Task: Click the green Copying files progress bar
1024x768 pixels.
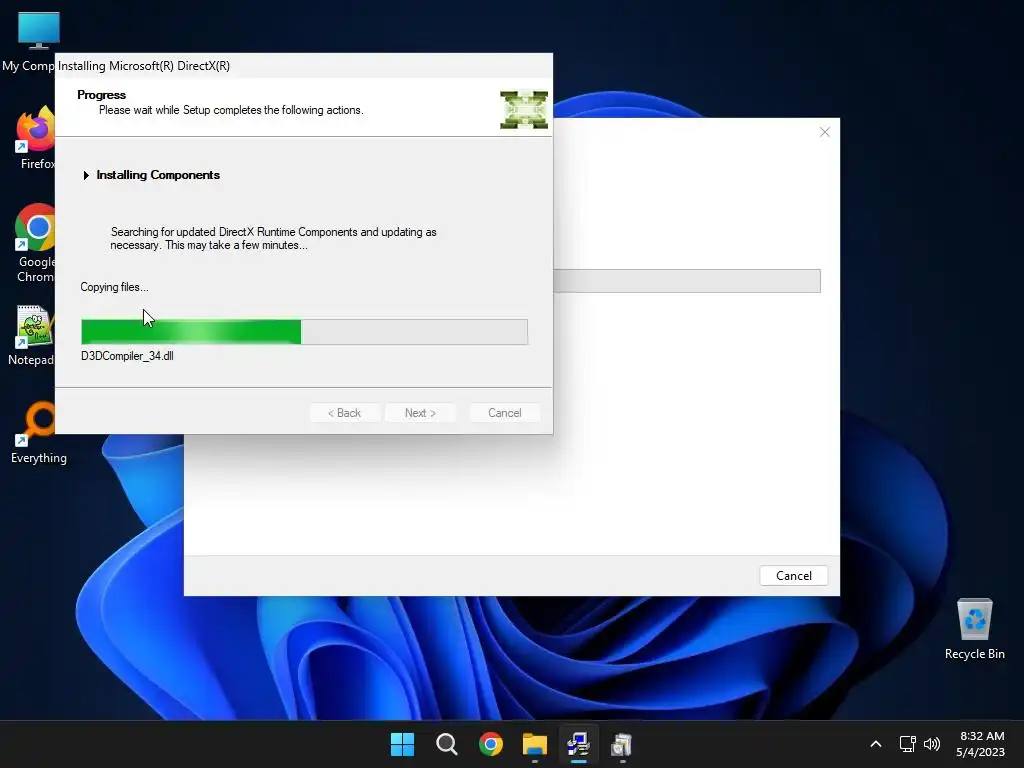Action: click(304, 332)
